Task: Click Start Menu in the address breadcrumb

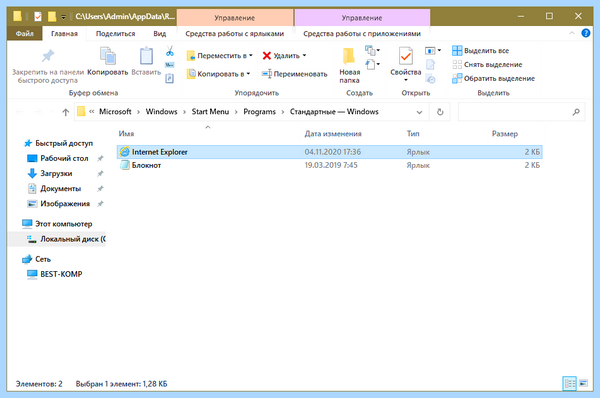Action: 210,112
